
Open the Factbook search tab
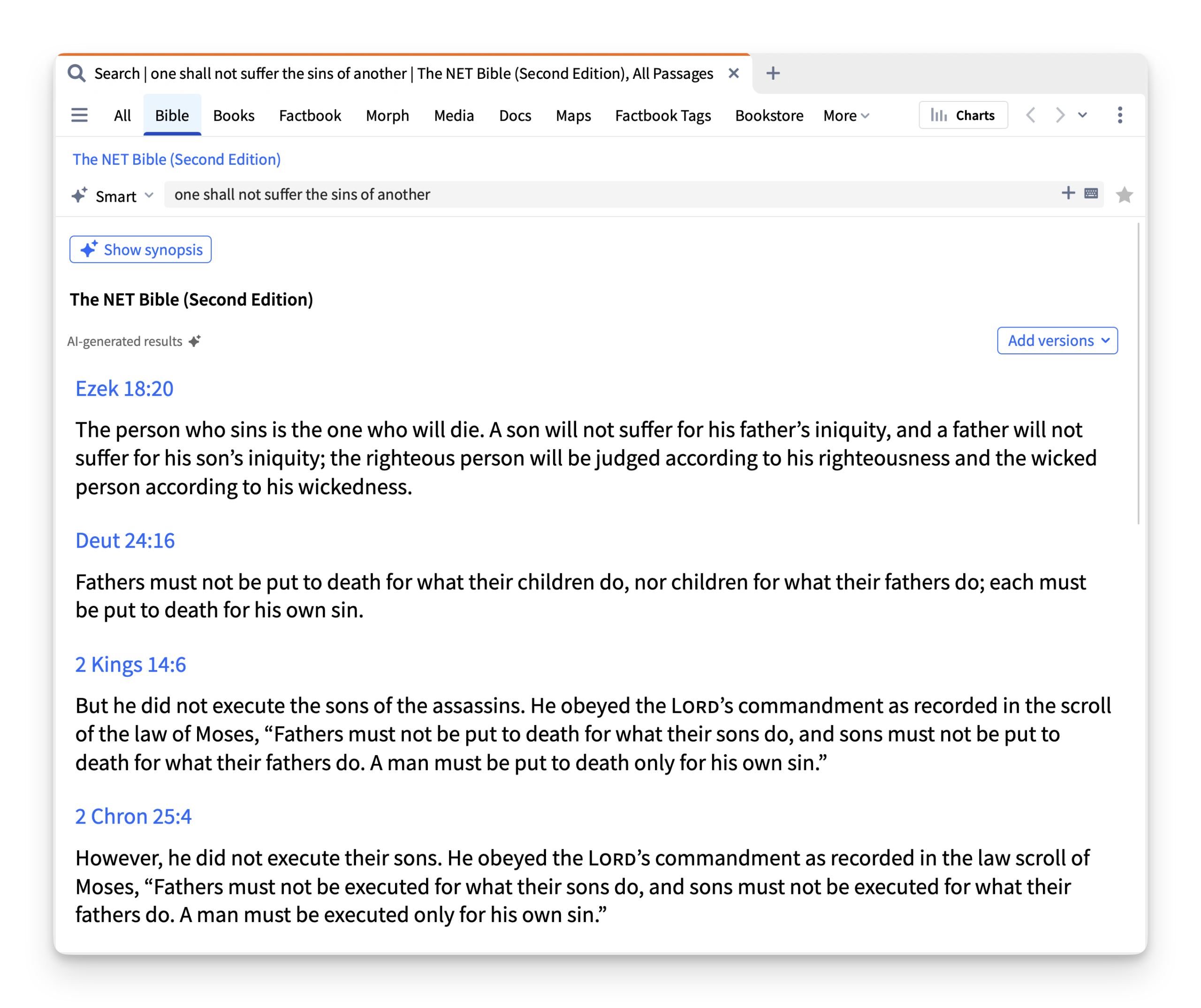tap(310, 115)
